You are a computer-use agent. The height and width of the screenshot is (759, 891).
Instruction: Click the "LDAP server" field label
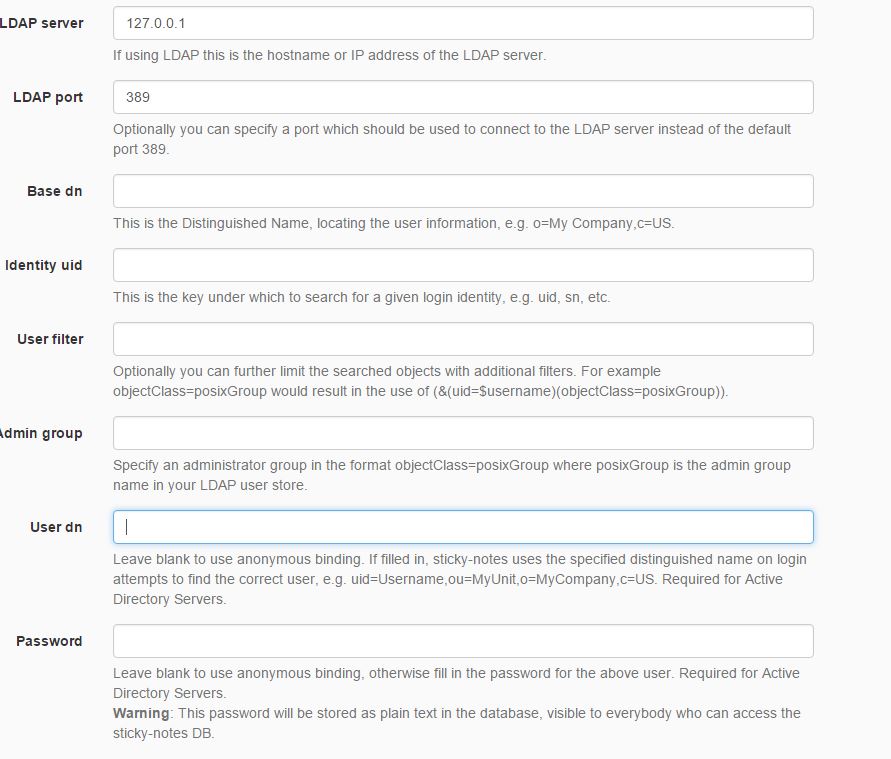pos(42,23)
